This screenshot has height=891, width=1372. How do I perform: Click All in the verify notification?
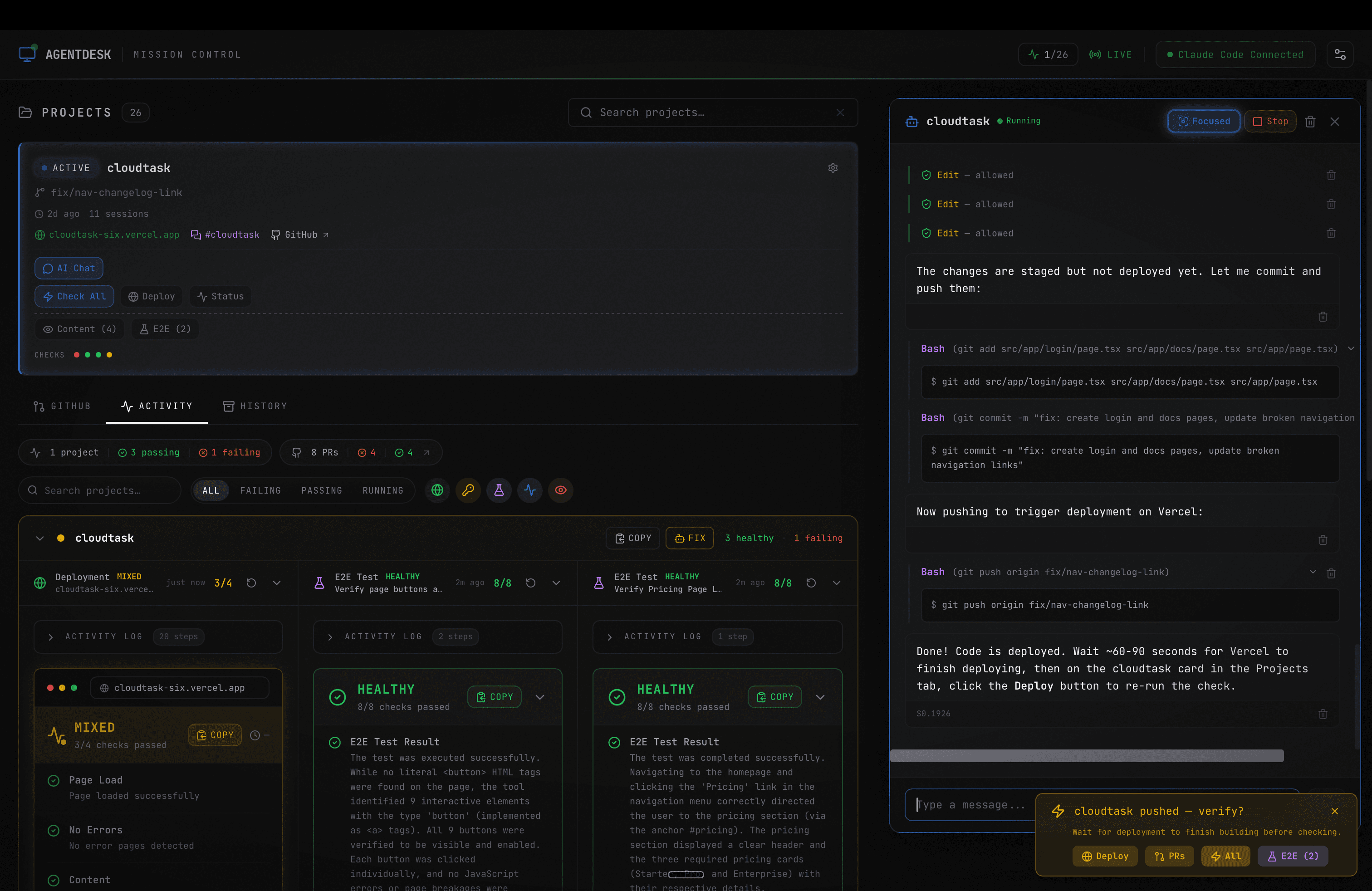click(x=1225, y=856)
